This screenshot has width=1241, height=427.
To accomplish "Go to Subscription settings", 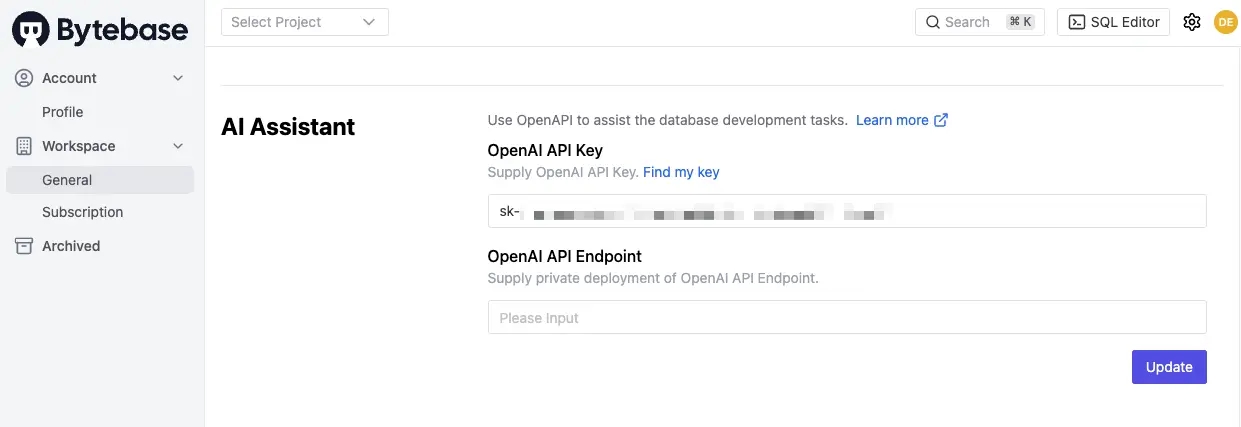I will point(82,212).
